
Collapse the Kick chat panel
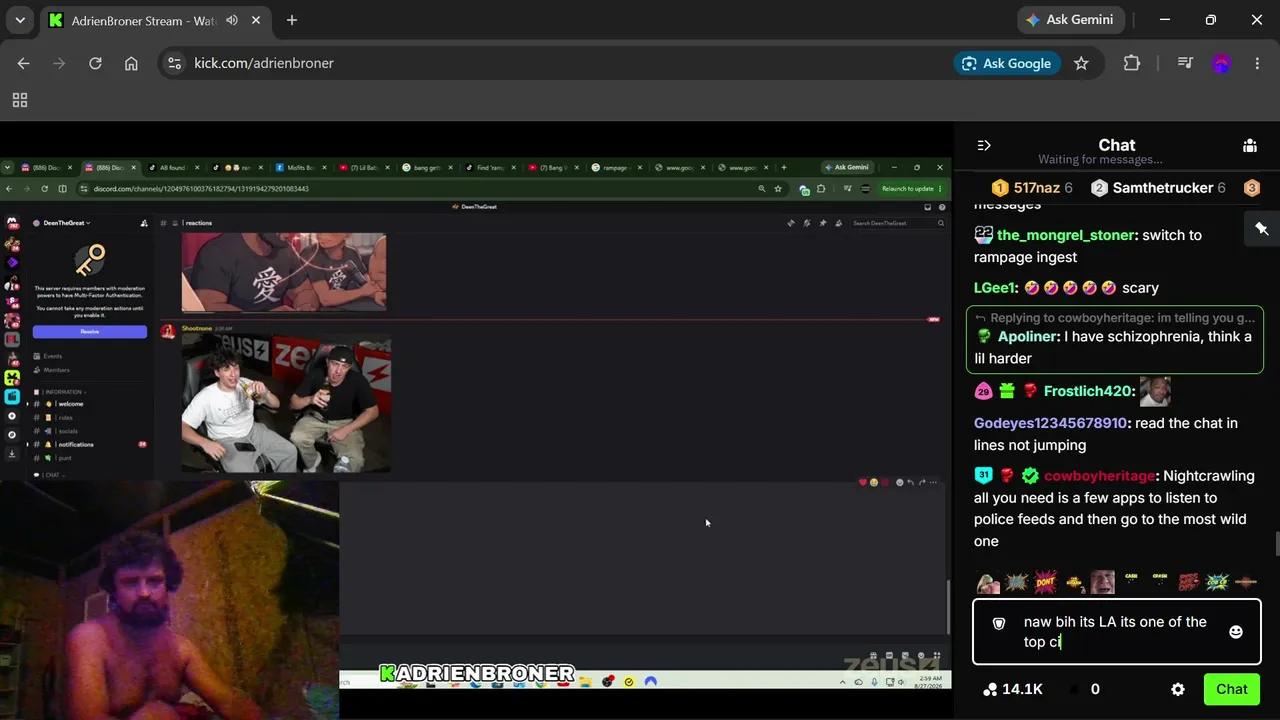click(x=984, y=145)
